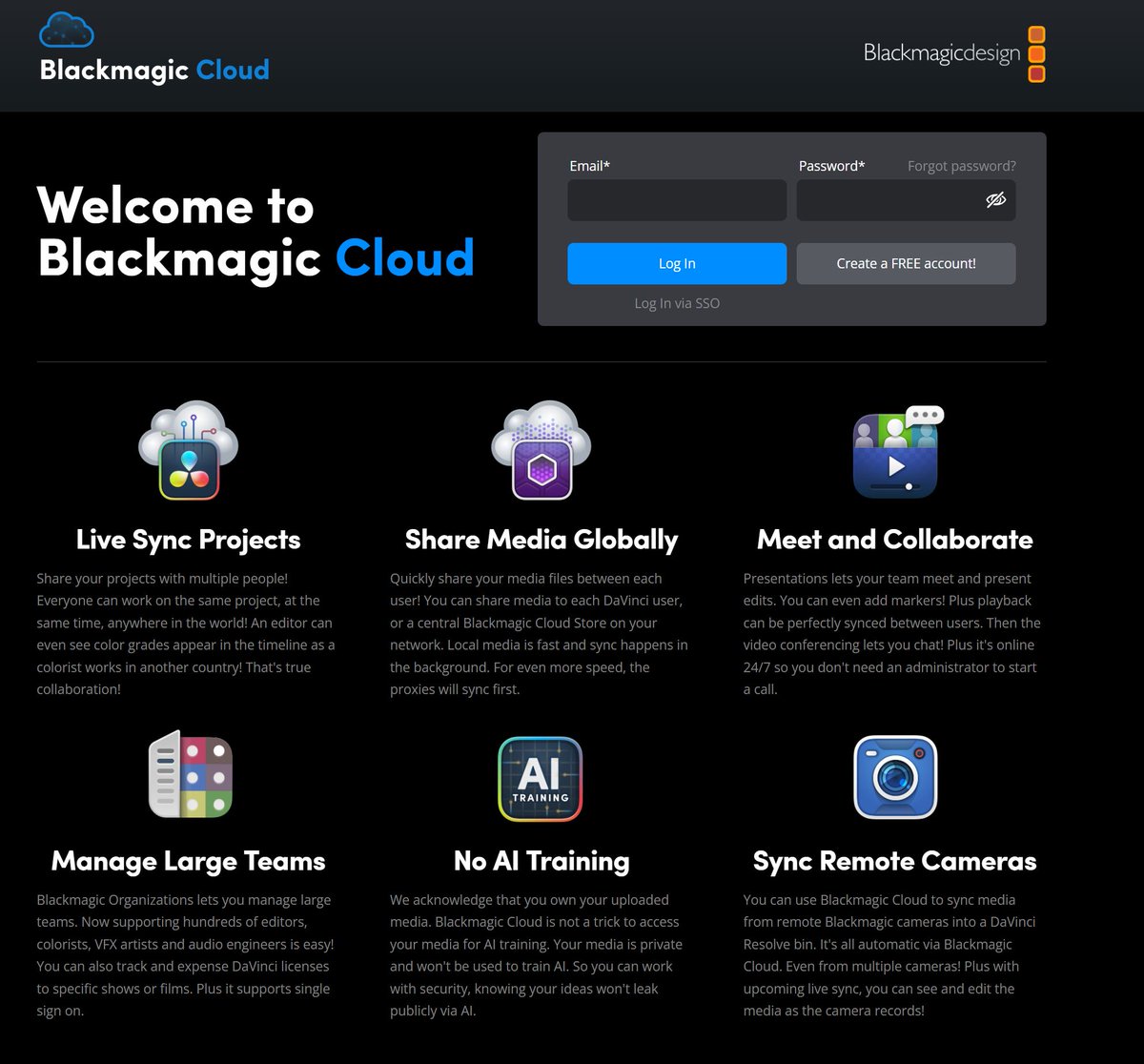Screen dimensions: 1144x1064
Task: Click the Manage Large Teams organizations icon
Action: pos(190,773)
